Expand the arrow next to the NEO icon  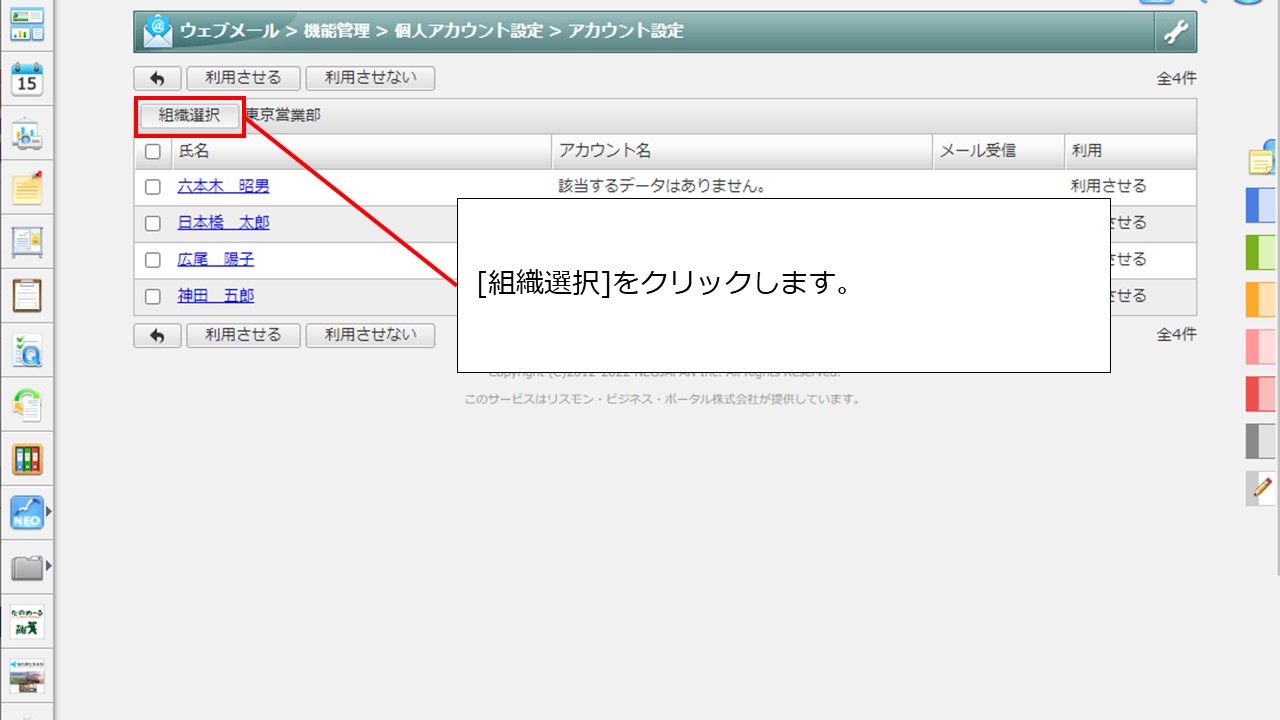[x=48, y=512]
